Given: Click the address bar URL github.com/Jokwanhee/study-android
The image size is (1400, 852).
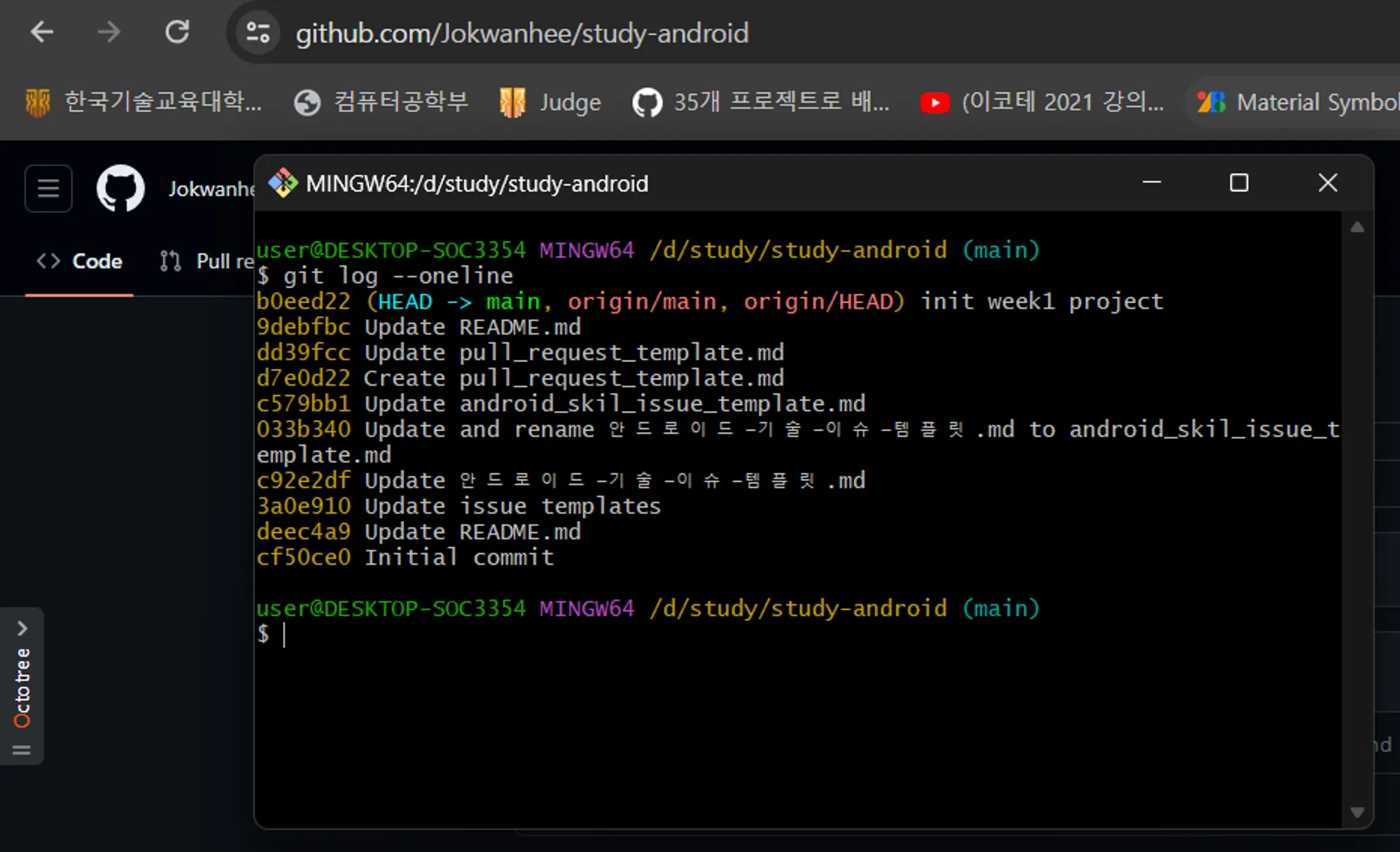Looking at the screenshot, I should coord(521,33).
